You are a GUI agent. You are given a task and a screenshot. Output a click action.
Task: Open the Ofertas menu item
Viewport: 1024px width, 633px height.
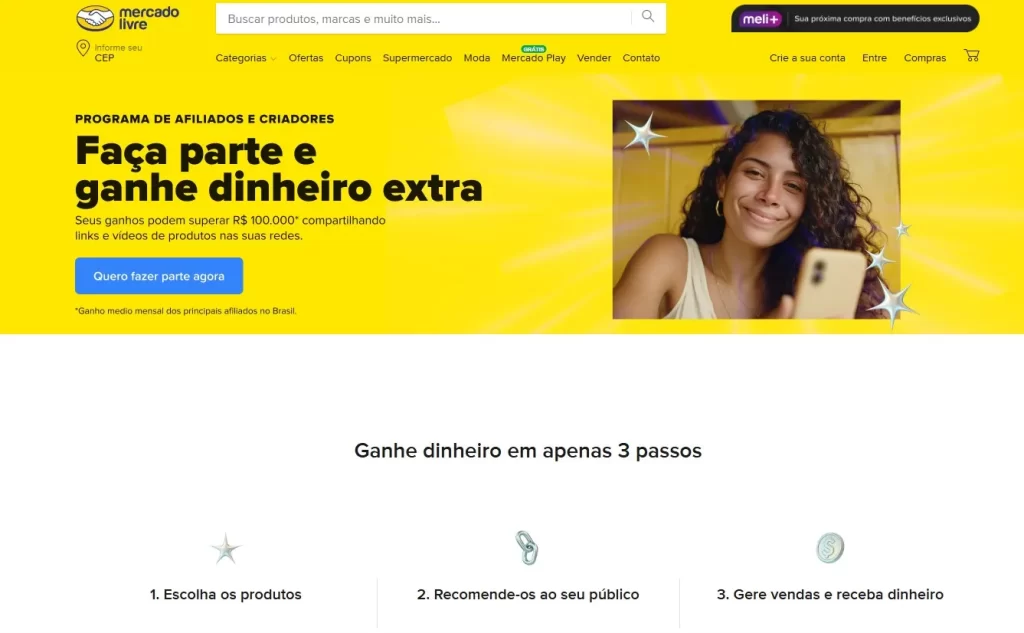pyautogui.click(x=306, y=58)
